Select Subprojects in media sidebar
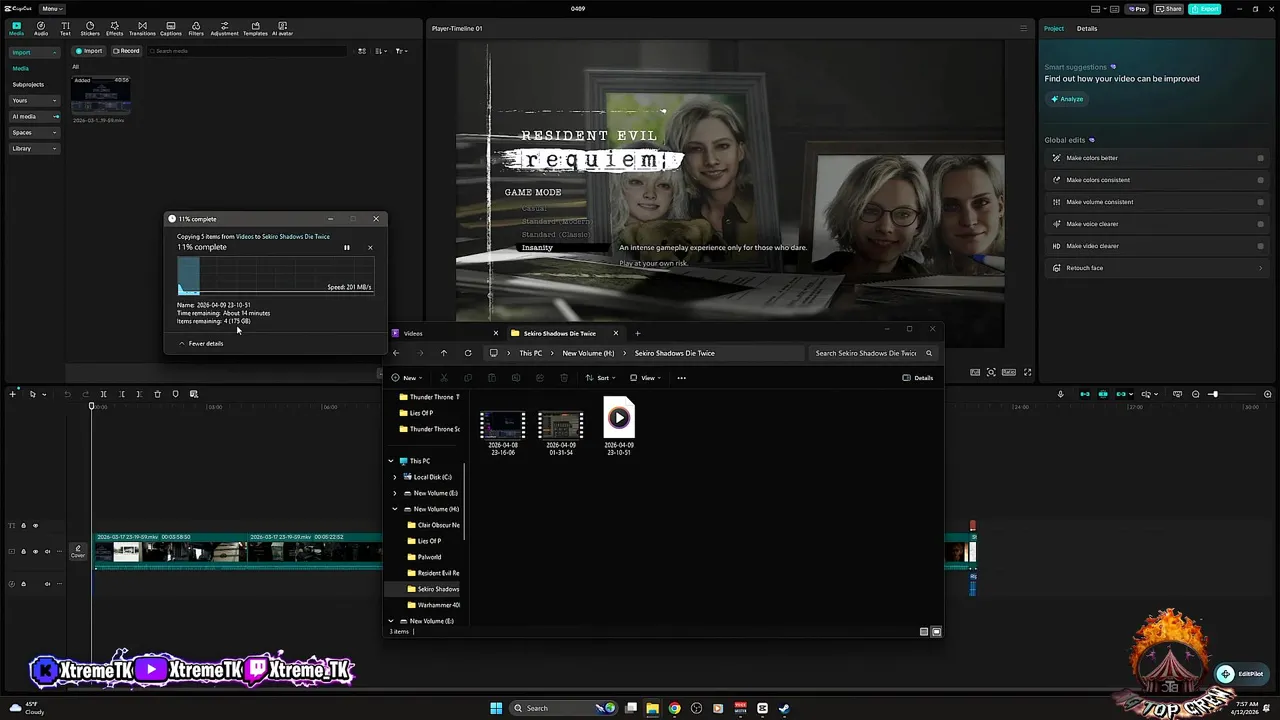1280x720 pixels. pos(28,84)
